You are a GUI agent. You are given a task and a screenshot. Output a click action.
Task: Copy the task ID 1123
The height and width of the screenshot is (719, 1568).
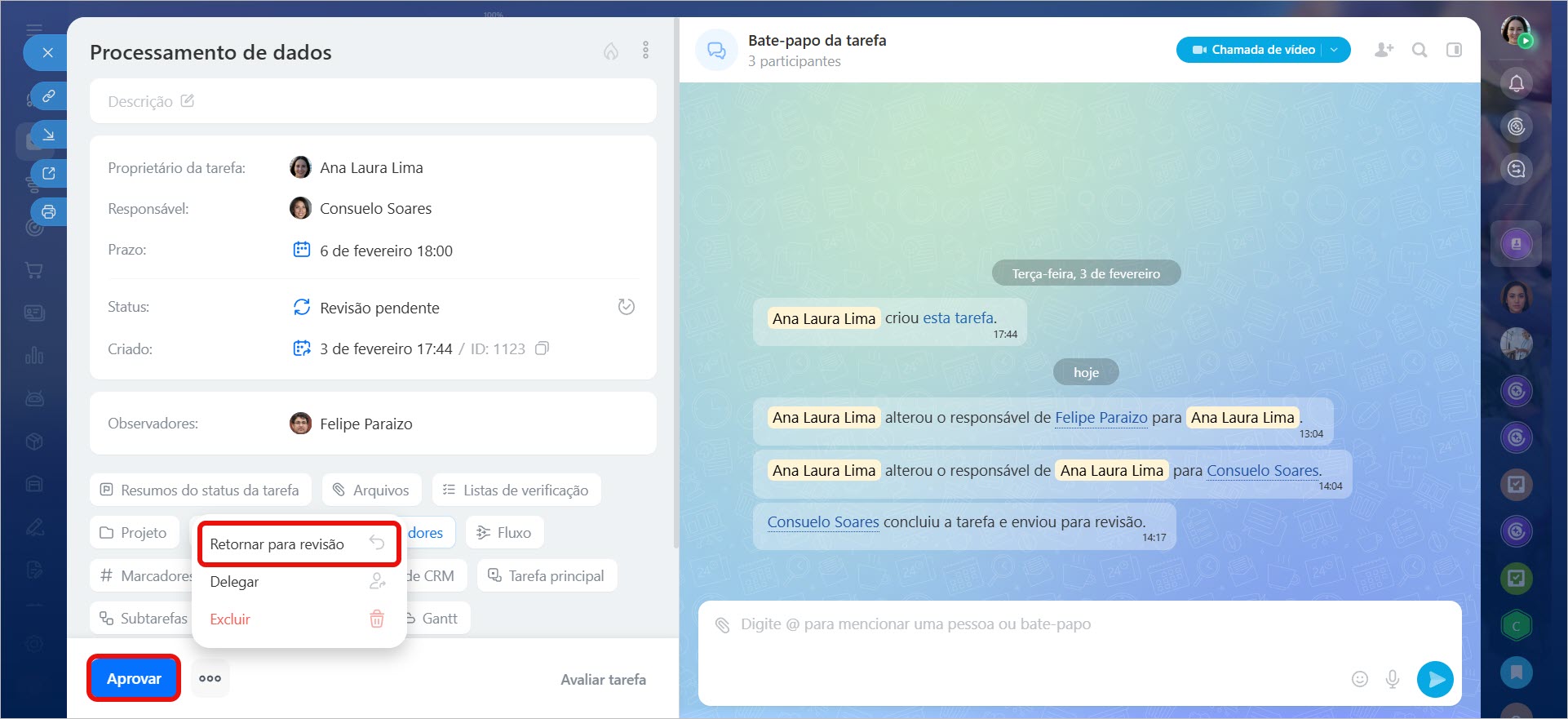pos(542,348)
